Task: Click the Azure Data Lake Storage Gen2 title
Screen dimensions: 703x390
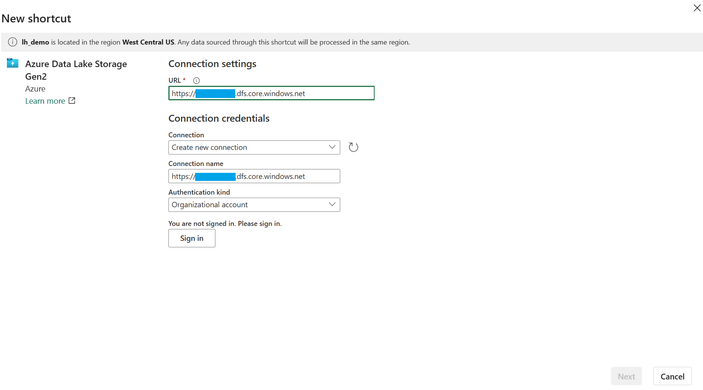Action: coord(76,70)
